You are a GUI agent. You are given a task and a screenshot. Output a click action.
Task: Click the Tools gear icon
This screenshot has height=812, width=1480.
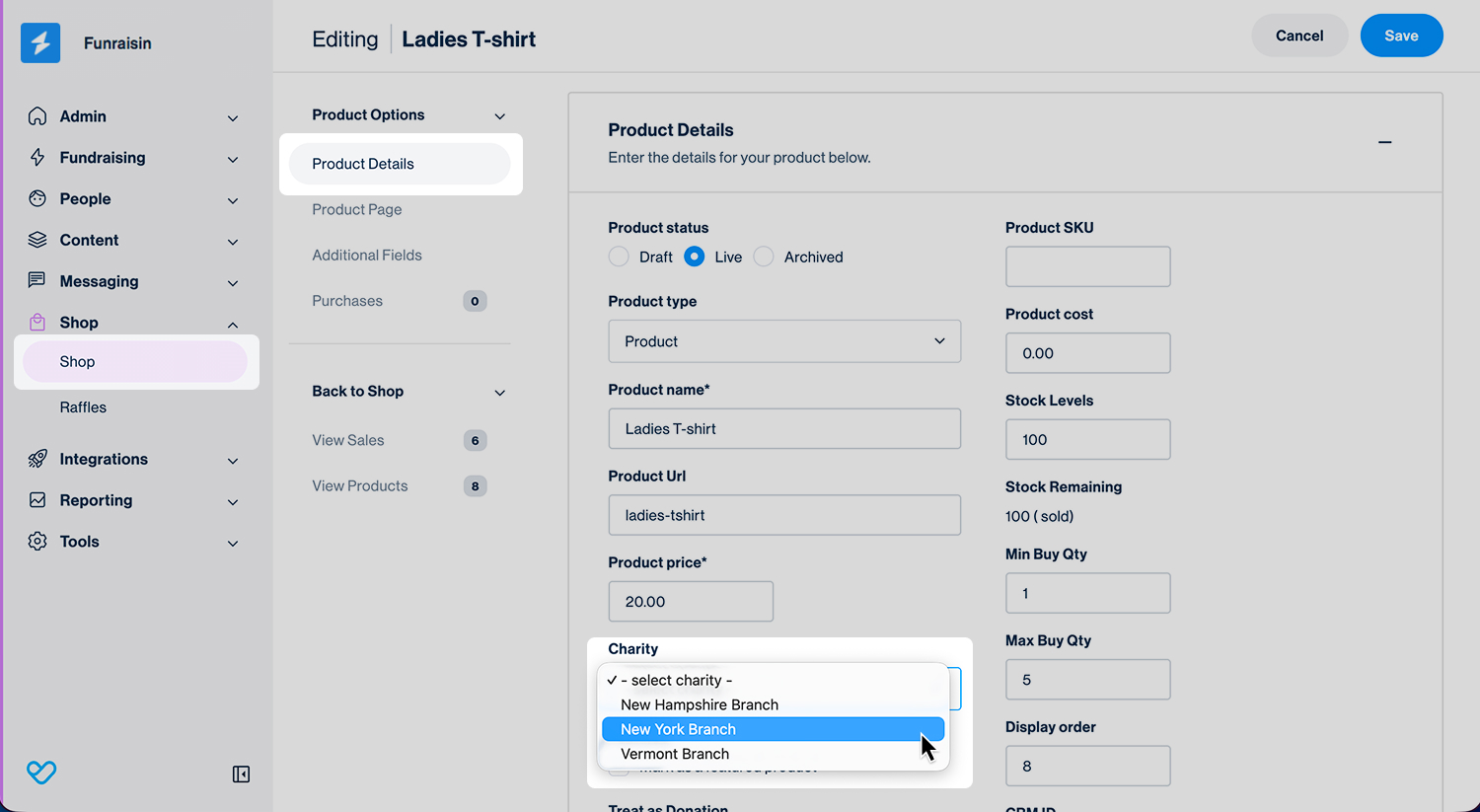37,542
